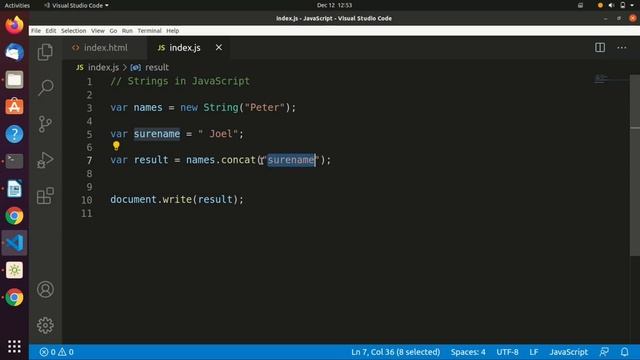Open the Activities overview

pyautogui.click(x=17, y=5)
